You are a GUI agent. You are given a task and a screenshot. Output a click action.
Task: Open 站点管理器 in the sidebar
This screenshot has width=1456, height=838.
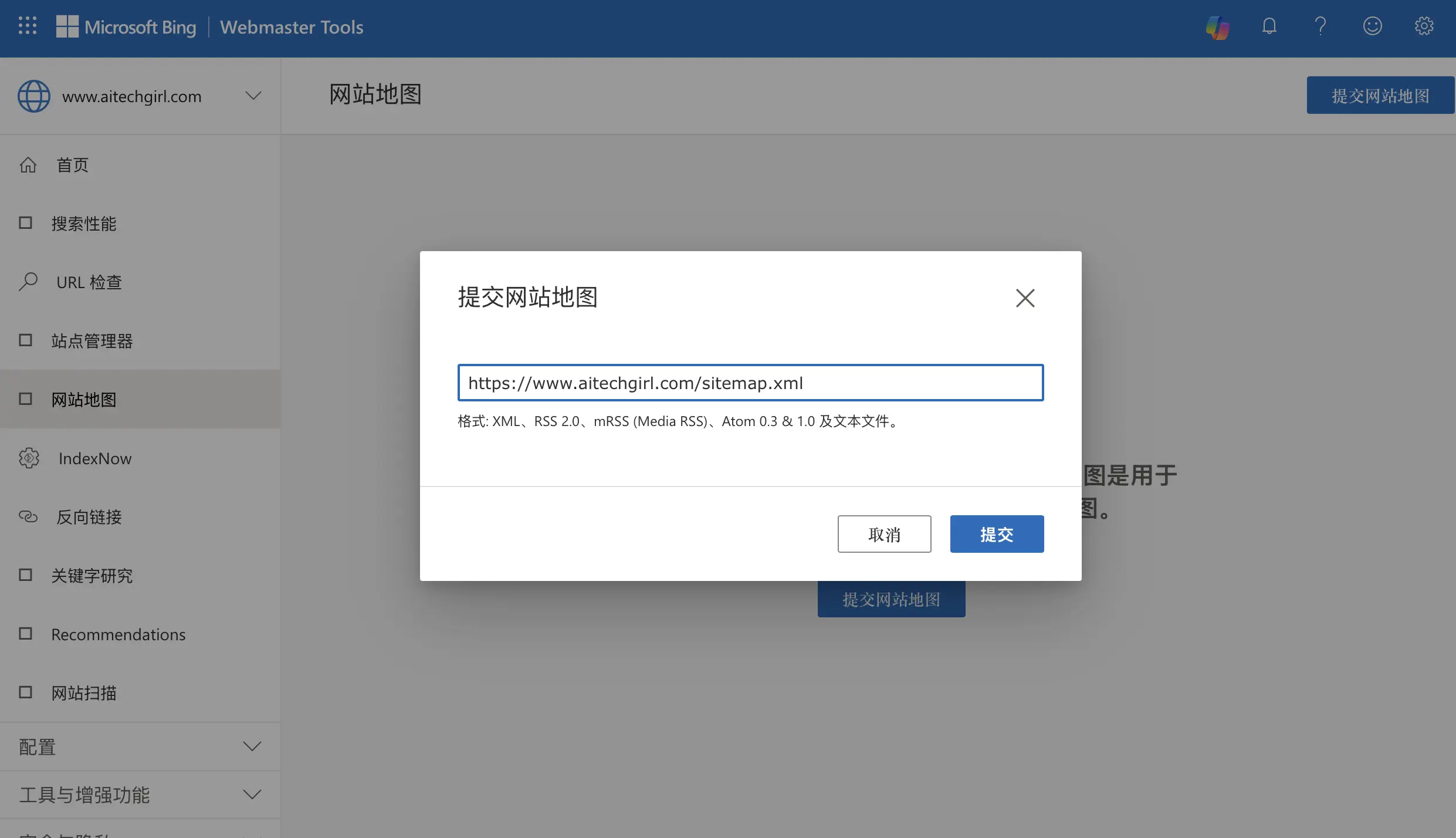(x=140, y=340)
